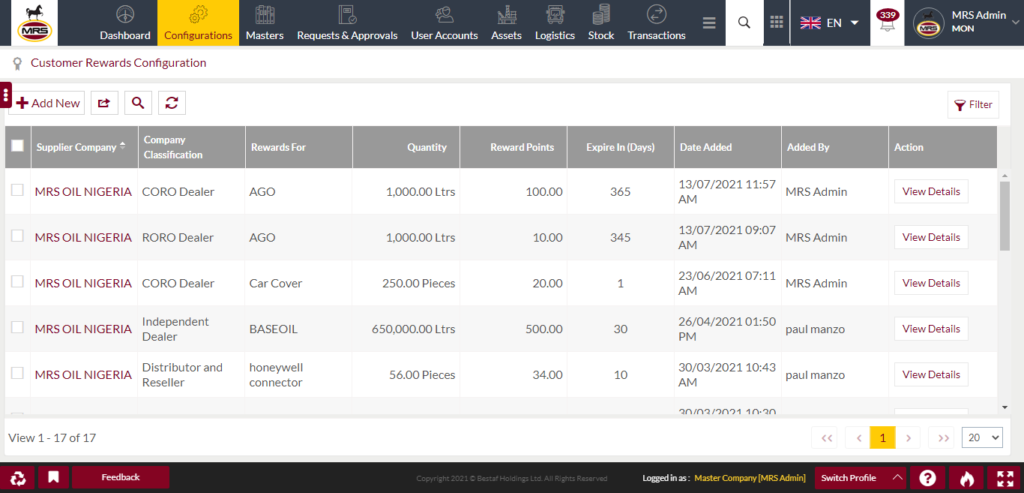The image size is (1024, 493).
Task: Open the side panel three-dots handle
Action: point(5,95)
